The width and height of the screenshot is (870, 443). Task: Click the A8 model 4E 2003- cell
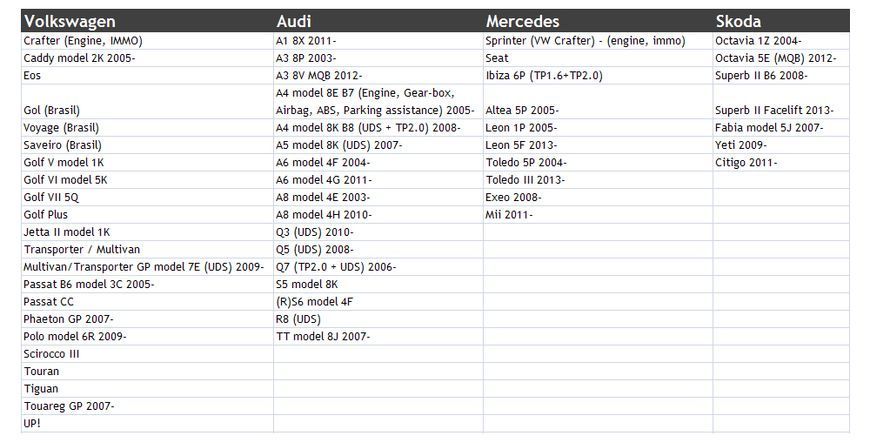tap(378, 198)
